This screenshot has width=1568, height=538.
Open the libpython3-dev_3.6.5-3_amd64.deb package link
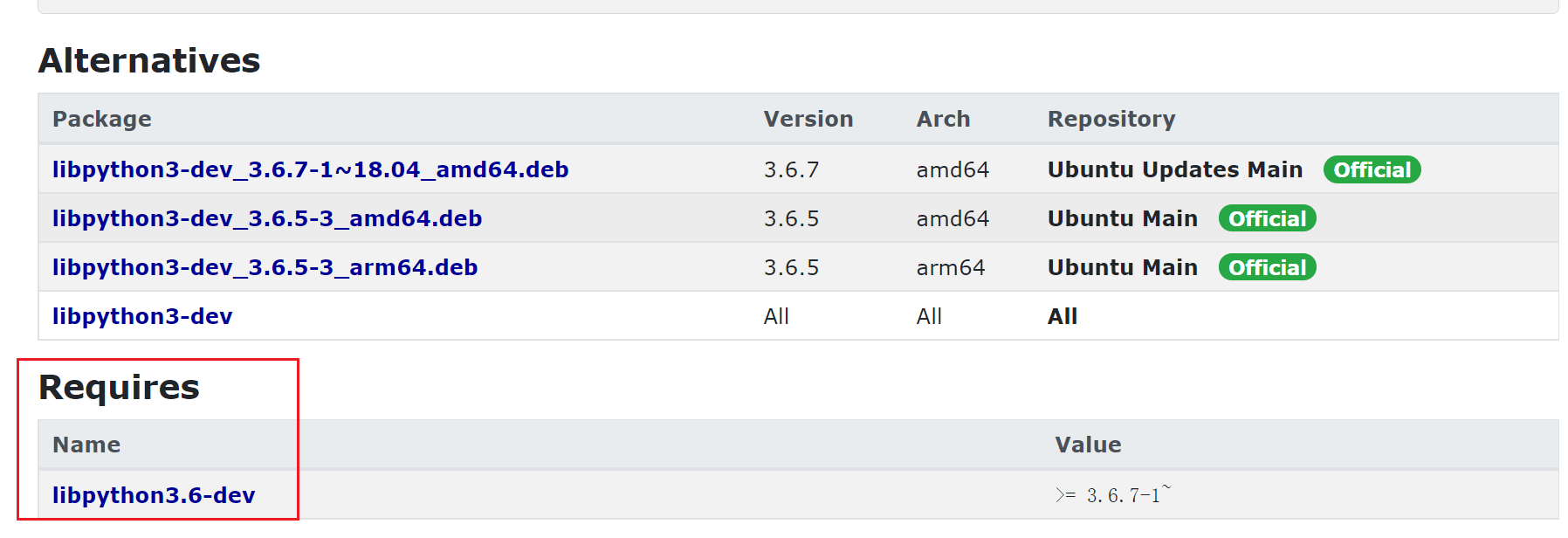267,218
